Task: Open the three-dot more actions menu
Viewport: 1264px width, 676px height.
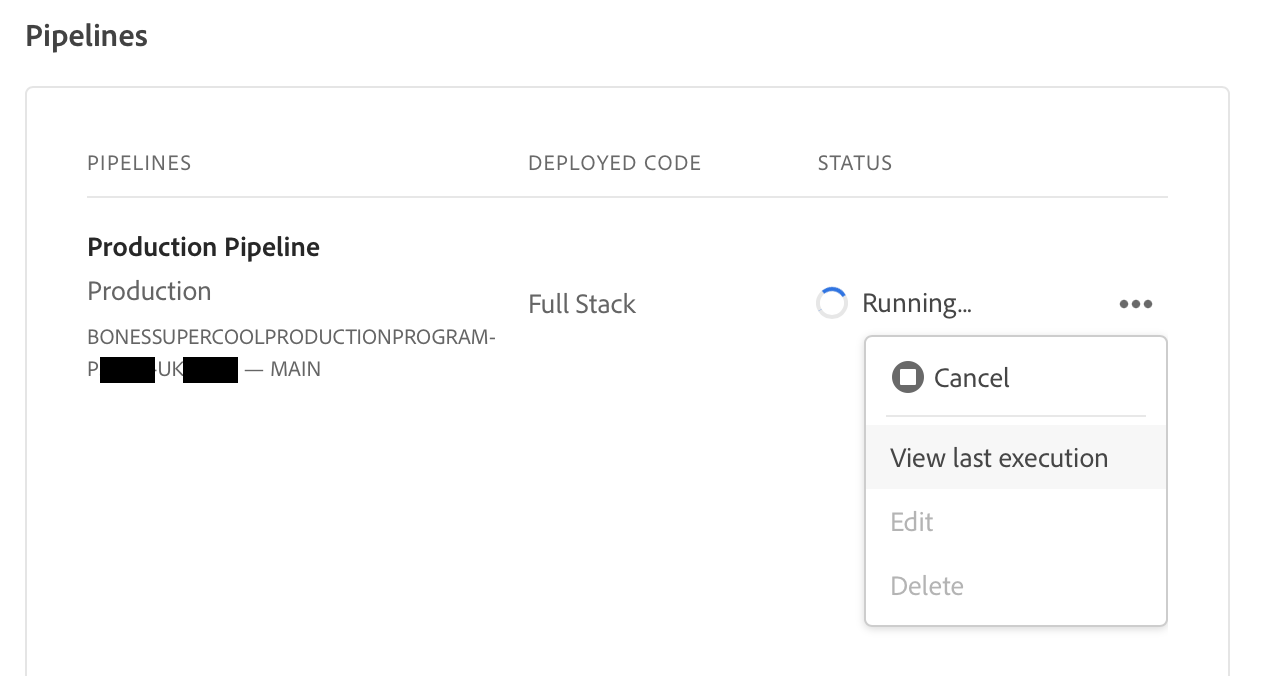Action: [x=1135, y=304]
